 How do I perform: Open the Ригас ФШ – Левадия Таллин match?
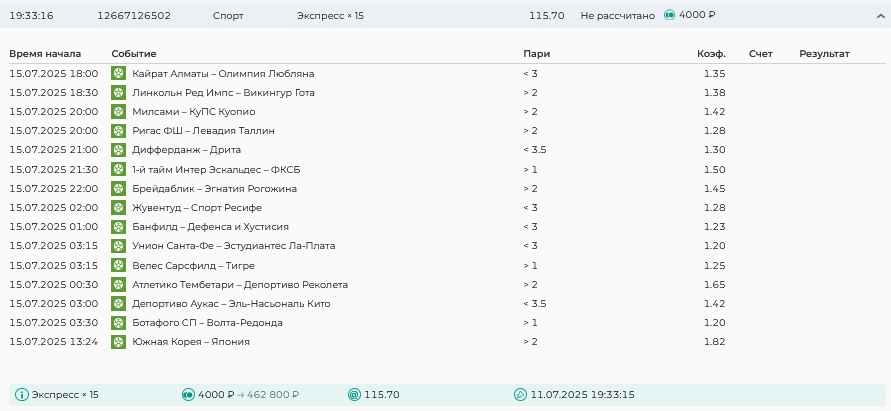tap(203, 131)
